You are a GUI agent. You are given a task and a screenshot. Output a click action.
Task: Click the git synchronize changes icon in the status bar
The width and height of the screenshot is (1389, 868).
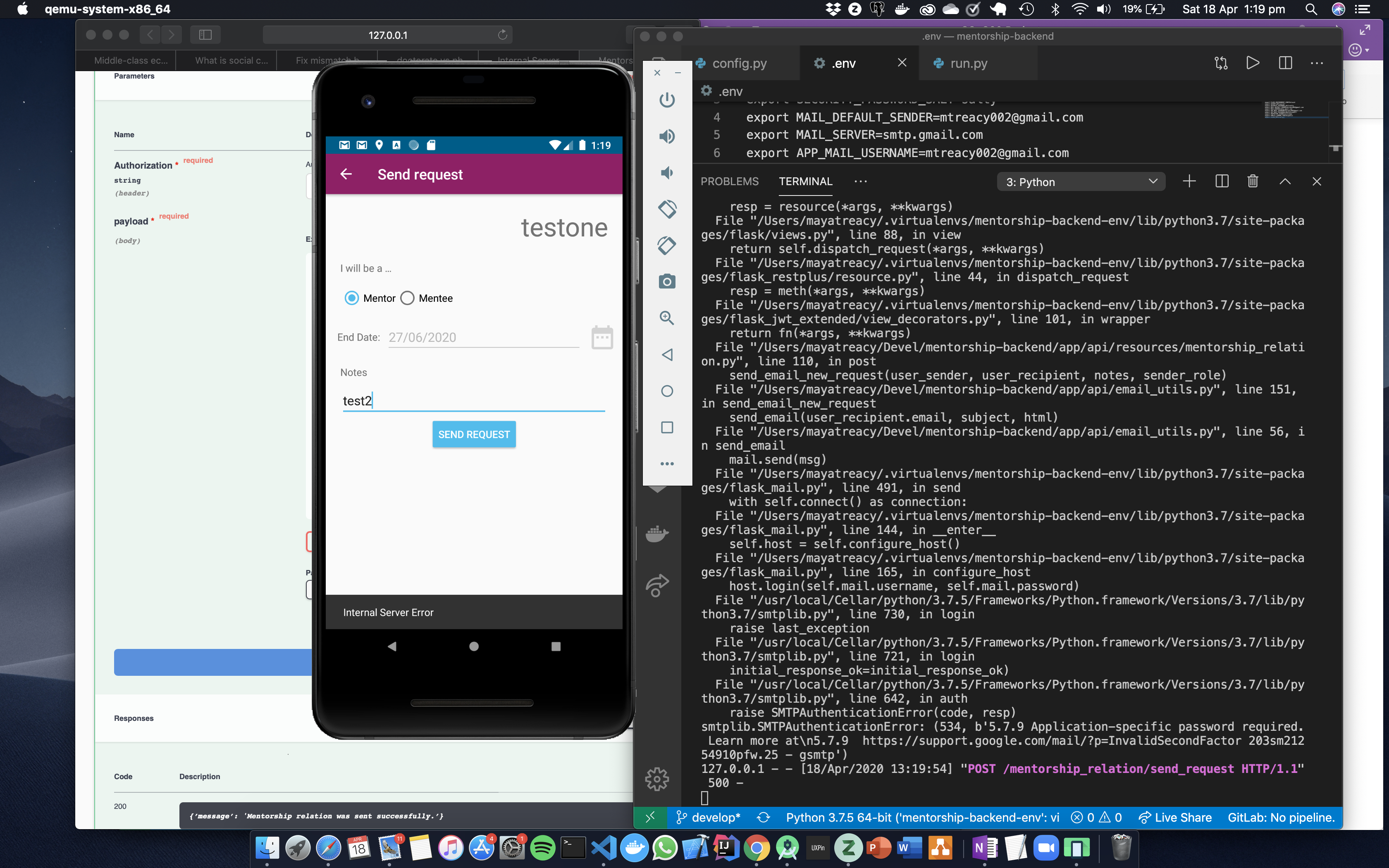point(763,817)
